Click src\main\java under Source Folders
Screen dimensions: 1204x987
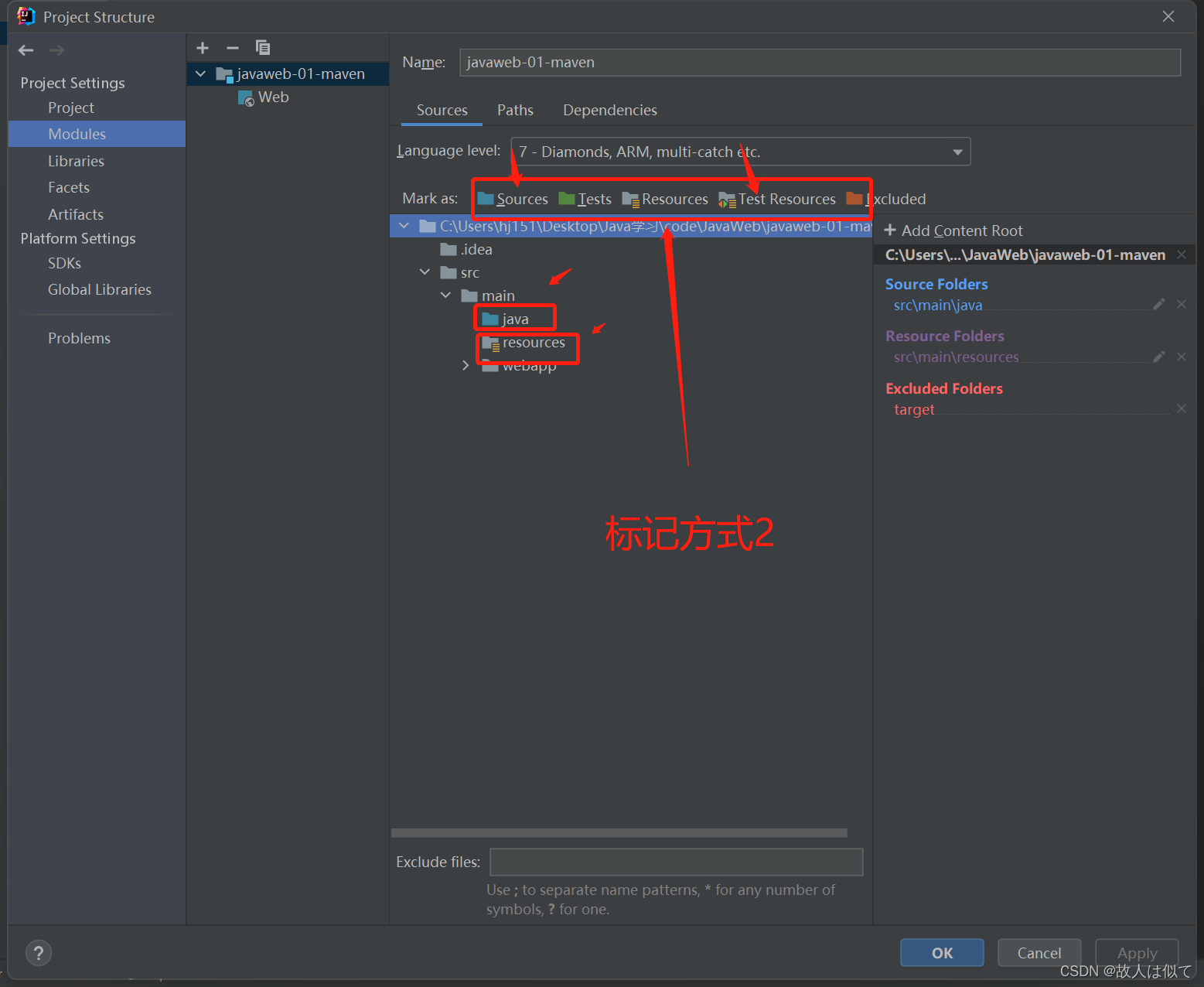tap(938, 305)
